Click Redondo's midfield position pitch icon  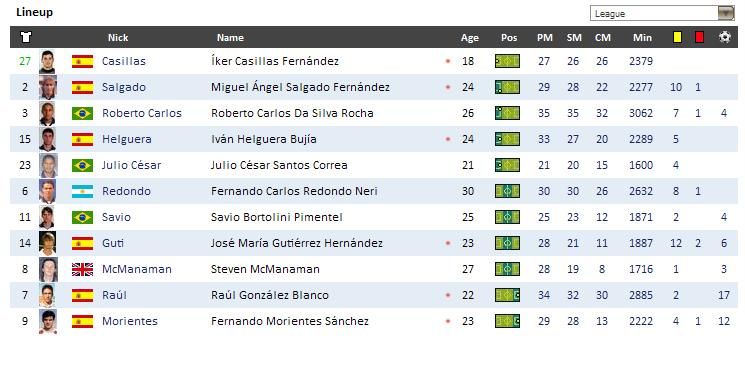pyautogui.click(x=507, y=191)
